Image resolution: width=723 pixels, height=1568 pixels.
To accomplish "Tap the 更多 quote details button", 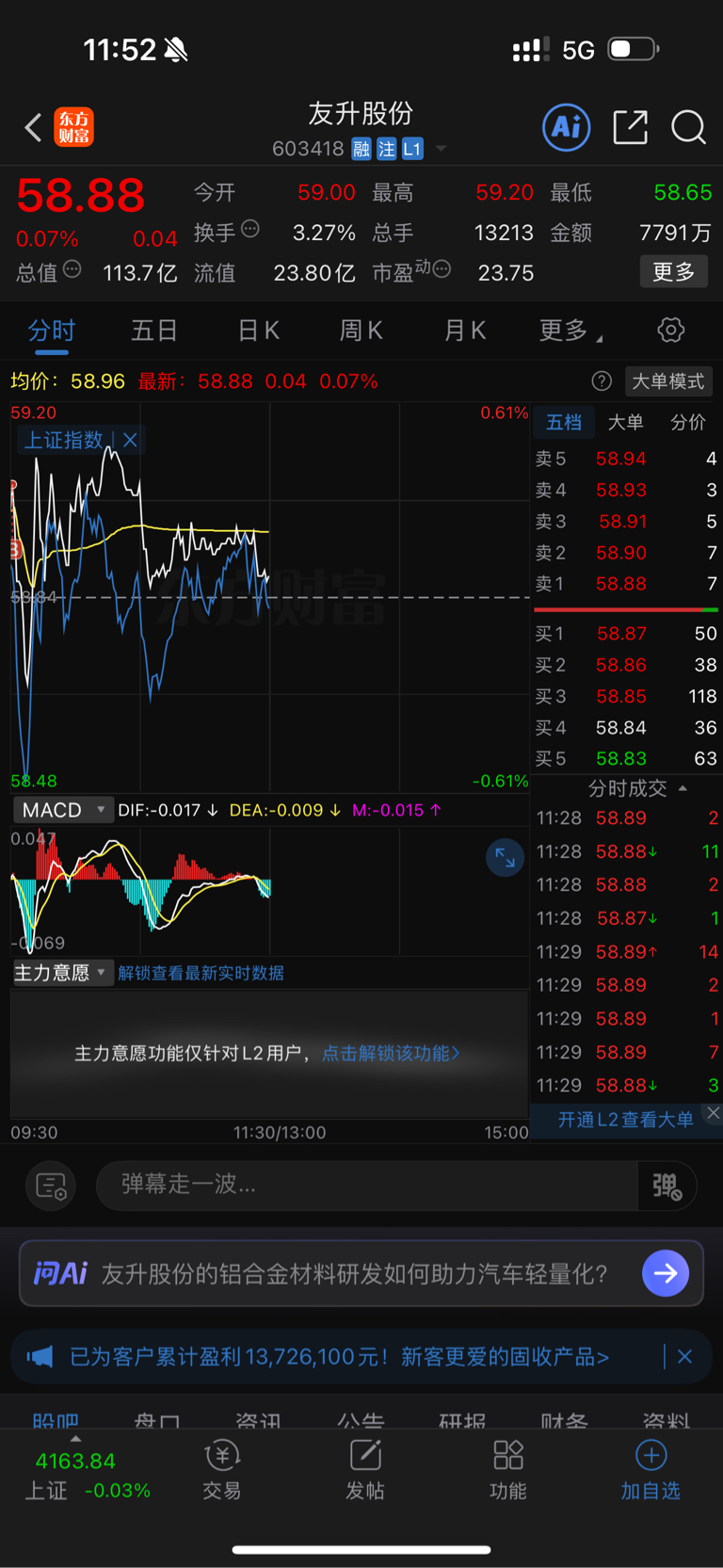I will tap(674, 272).
